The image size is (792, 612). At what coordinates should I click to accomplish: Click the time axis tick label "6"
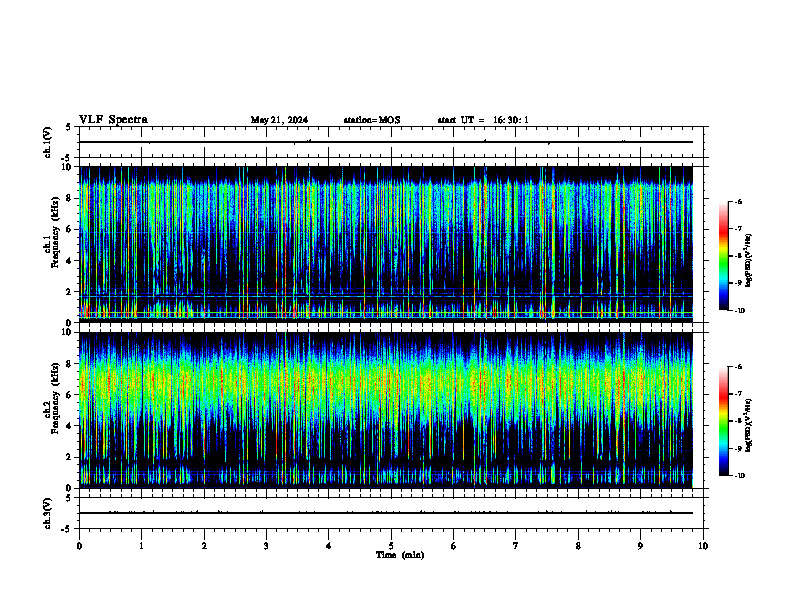tap(454, 546)
